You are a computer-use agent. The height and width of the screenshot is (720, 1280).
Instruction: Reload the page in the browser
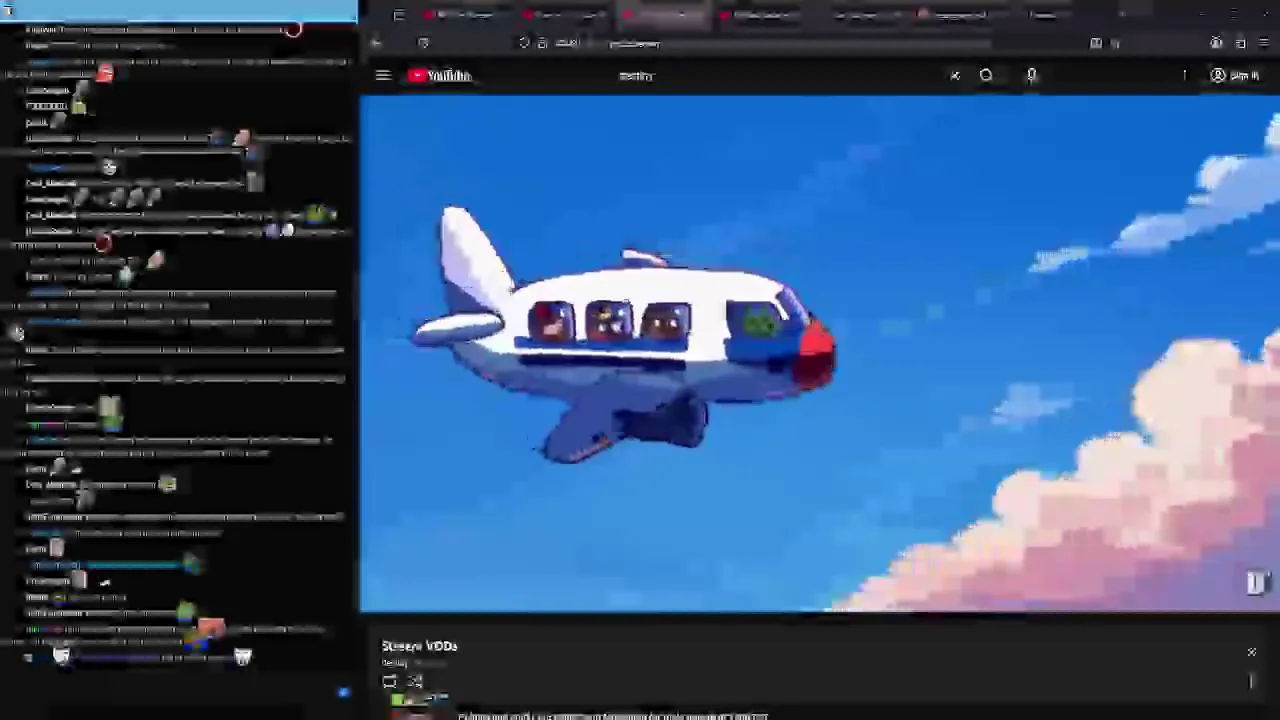pos(423,43)
